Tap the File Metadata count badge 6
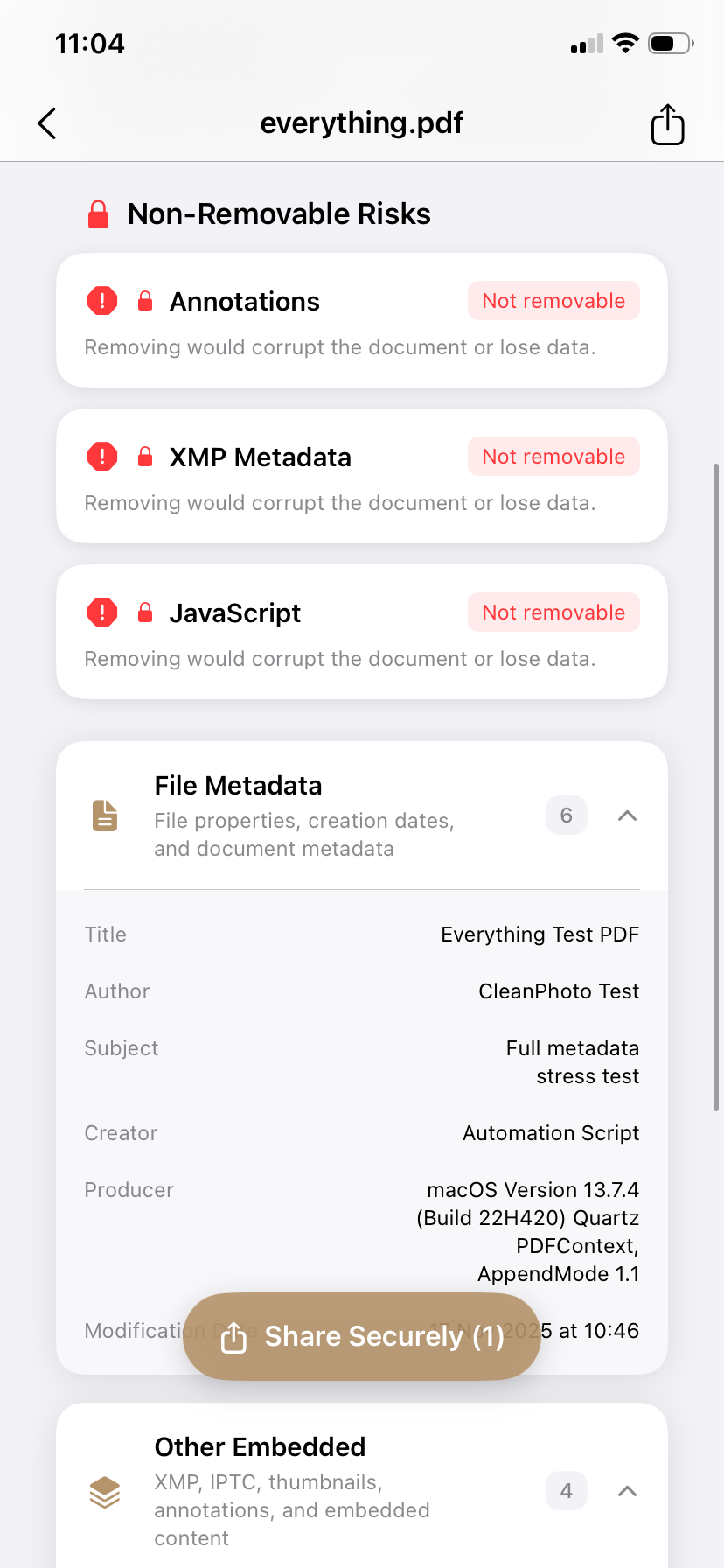This screenshot has height=1568, width=724. point(567,815)
